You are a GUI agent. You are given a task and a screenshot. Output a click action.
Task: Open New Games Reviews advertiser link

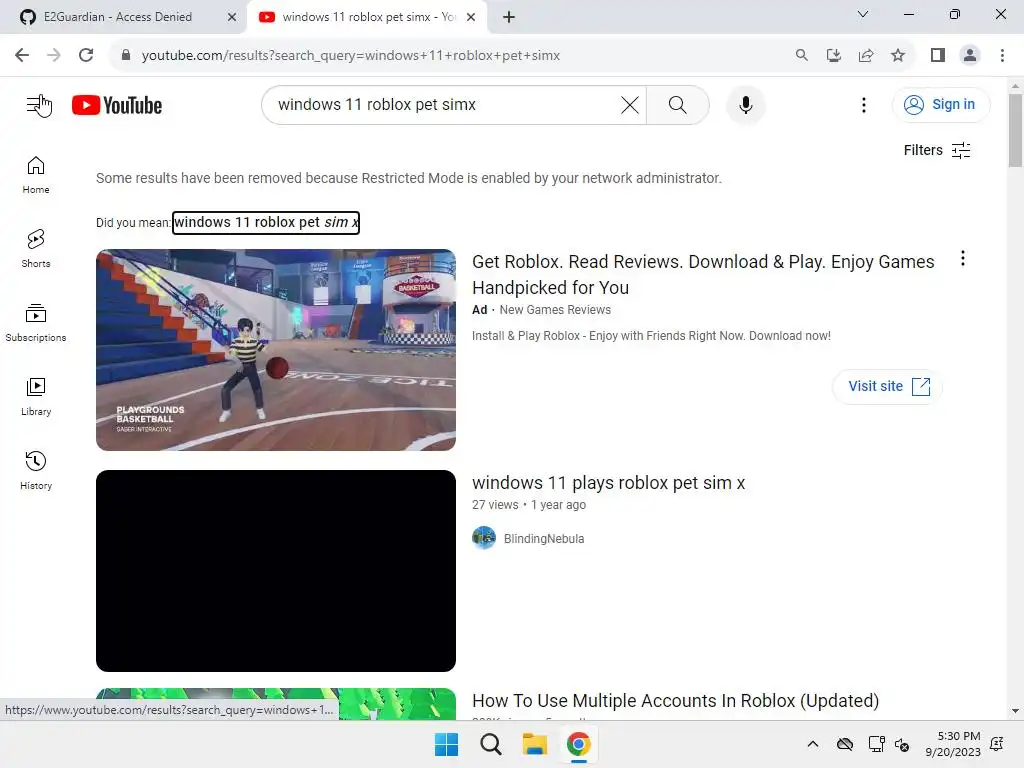click(x=555, y=310)
